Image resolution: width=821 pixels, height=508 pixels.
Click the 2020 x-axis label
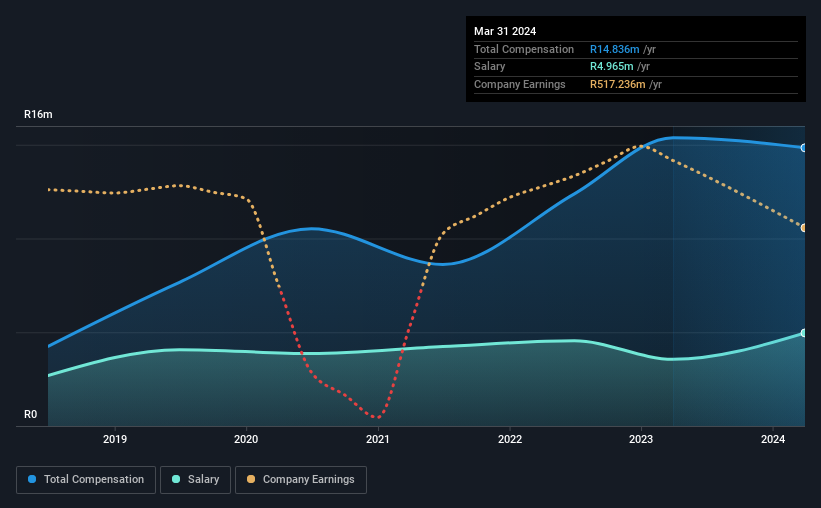(246, 439)
